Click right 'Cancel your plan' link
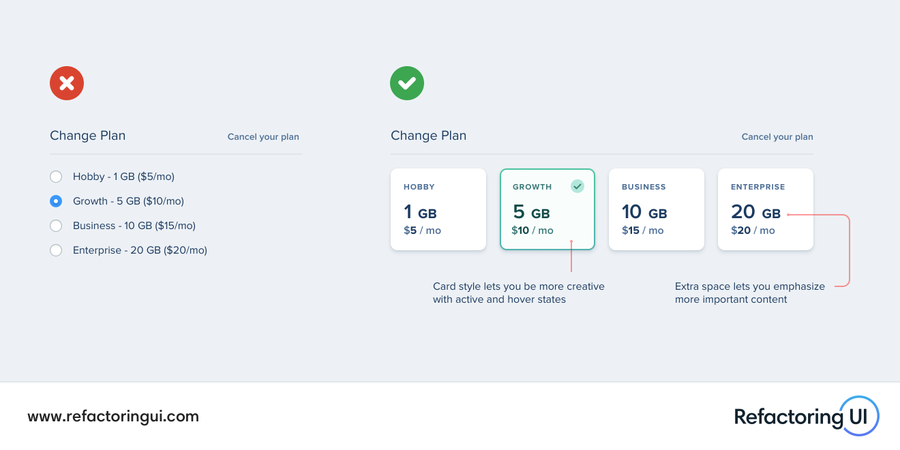The image size is (900, 450). tap(777, 137)
